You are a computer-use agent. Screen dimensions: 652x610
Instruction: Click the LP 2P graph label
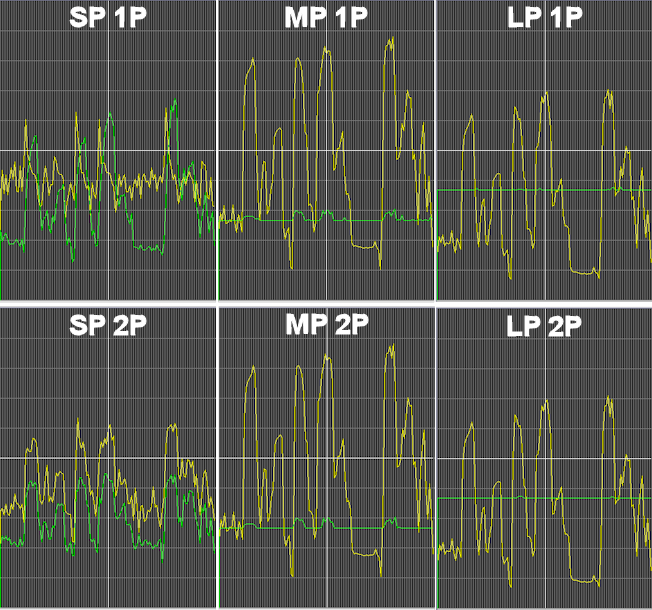pyautogui.click(x=544, y=326)
